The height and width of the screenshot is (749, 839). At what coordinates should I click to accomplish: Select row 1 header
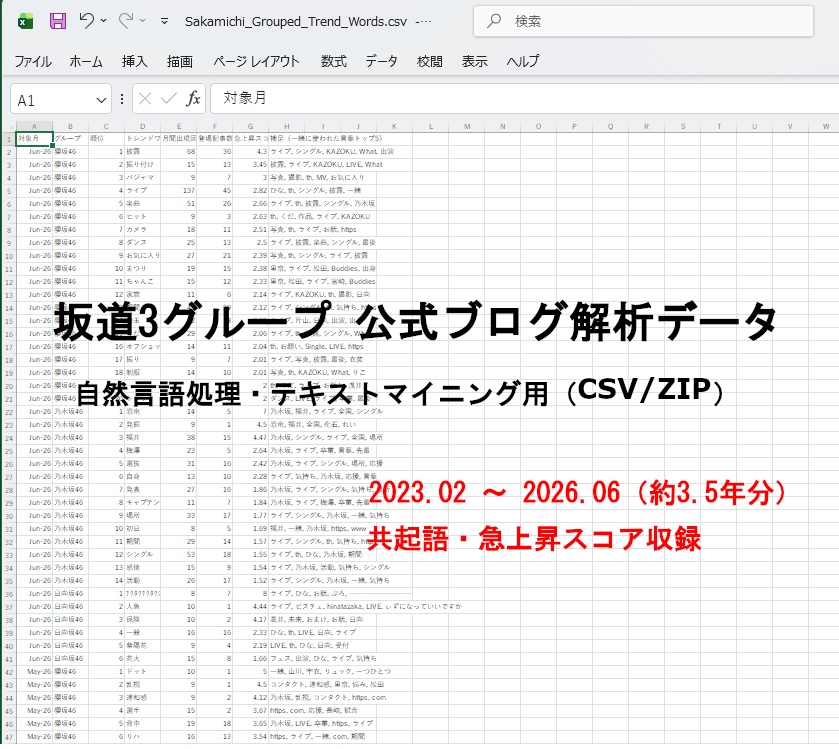click(x=9, y=139)
